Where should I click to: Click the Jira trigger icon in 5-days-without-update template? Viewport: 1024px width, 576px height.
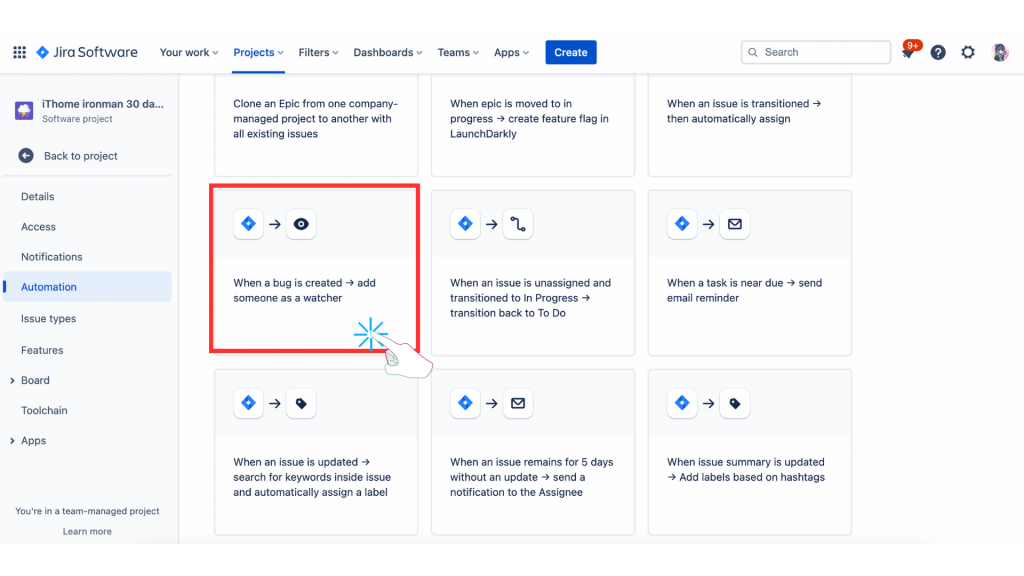pos(465,403)
